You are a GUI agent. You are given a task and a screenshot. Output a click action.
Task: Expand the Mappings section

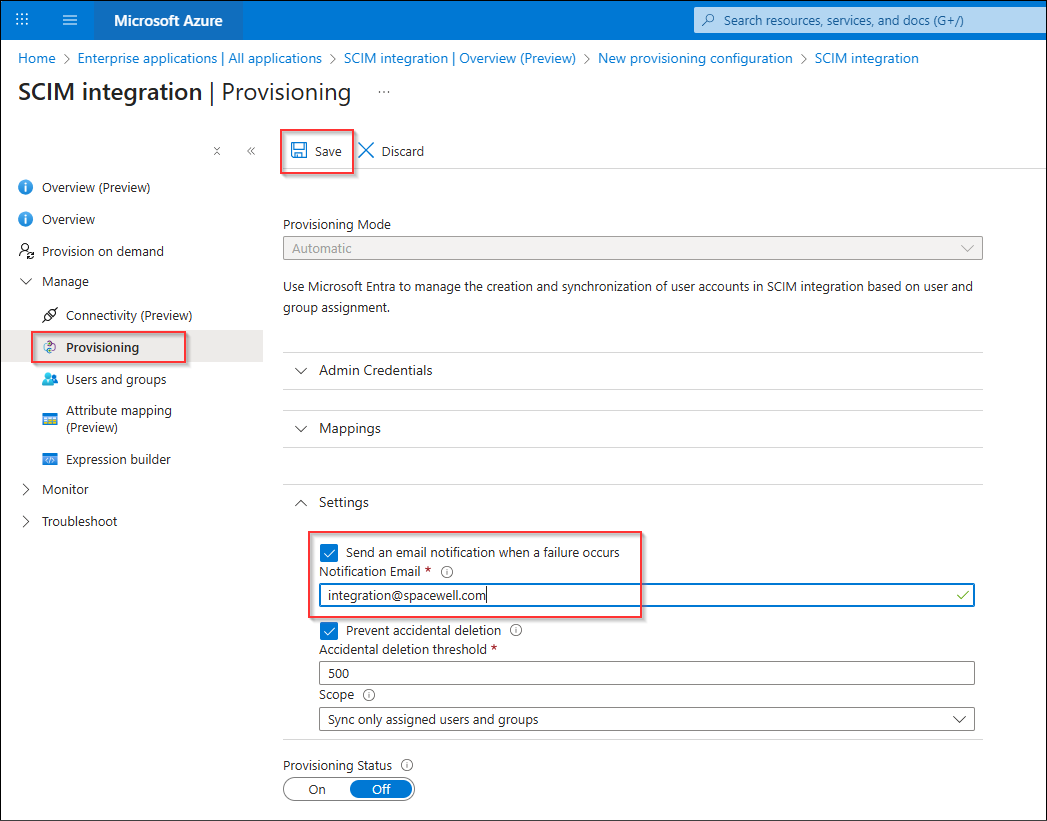[632, 429]
